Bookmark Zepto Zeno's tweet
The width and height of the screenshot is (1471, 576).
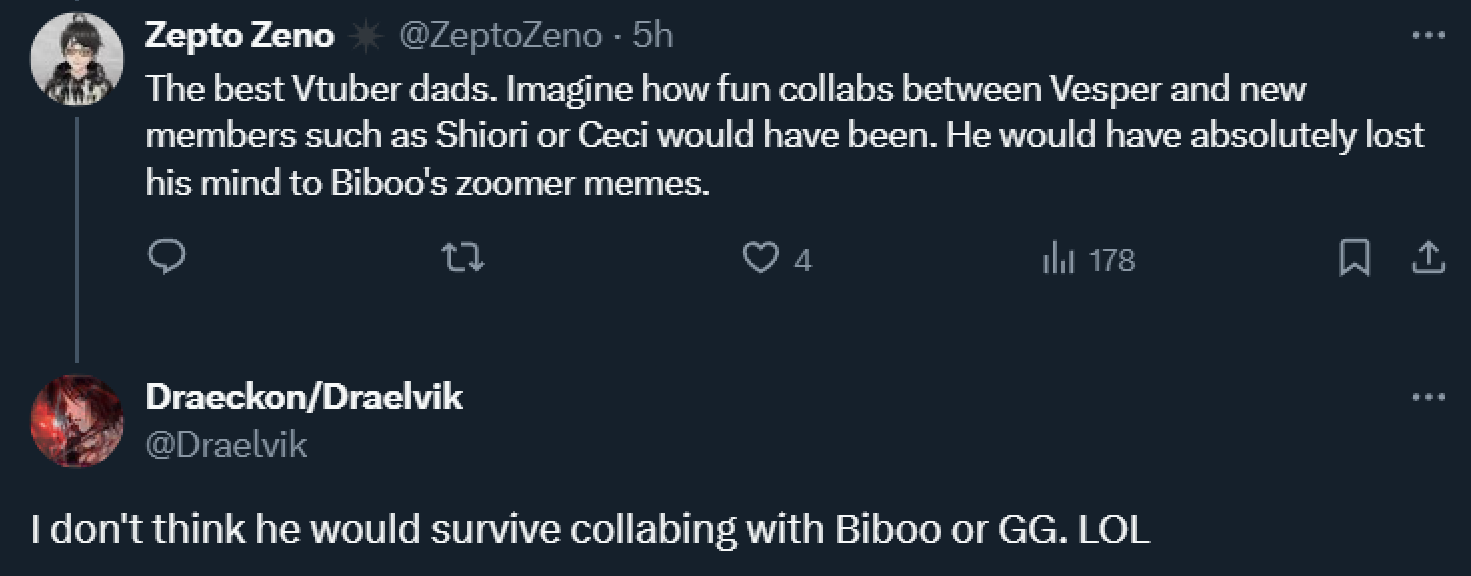pos(1354,259)
